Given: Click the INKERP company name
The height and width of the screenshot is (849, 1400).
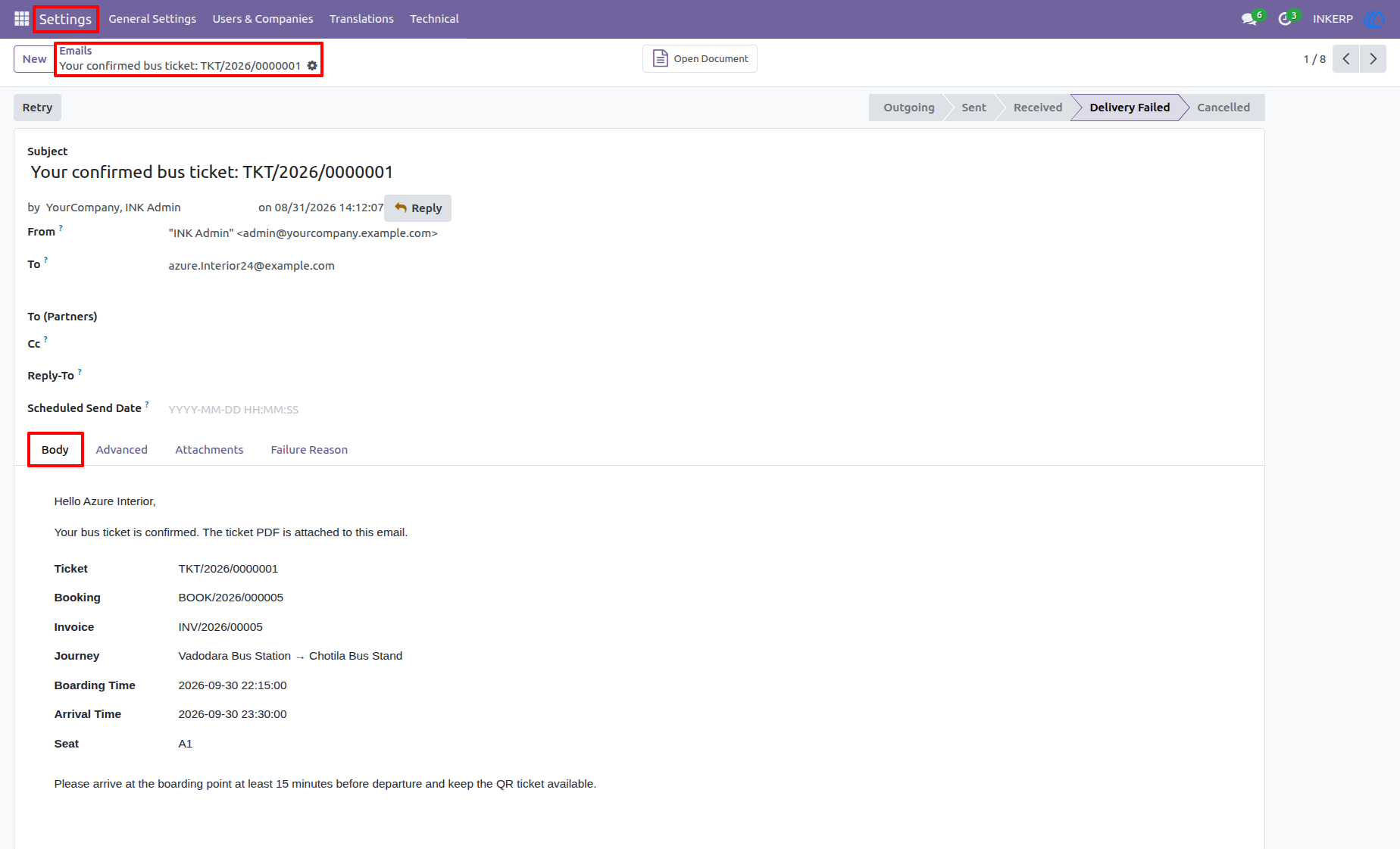Looking at the screenshot, I should 1333,19.
